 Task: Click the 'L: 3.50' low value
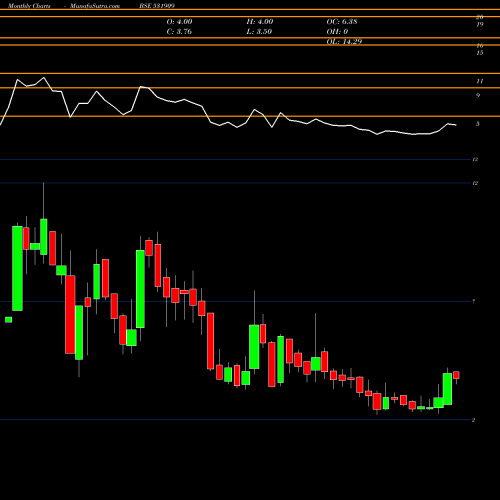[259, 32]
